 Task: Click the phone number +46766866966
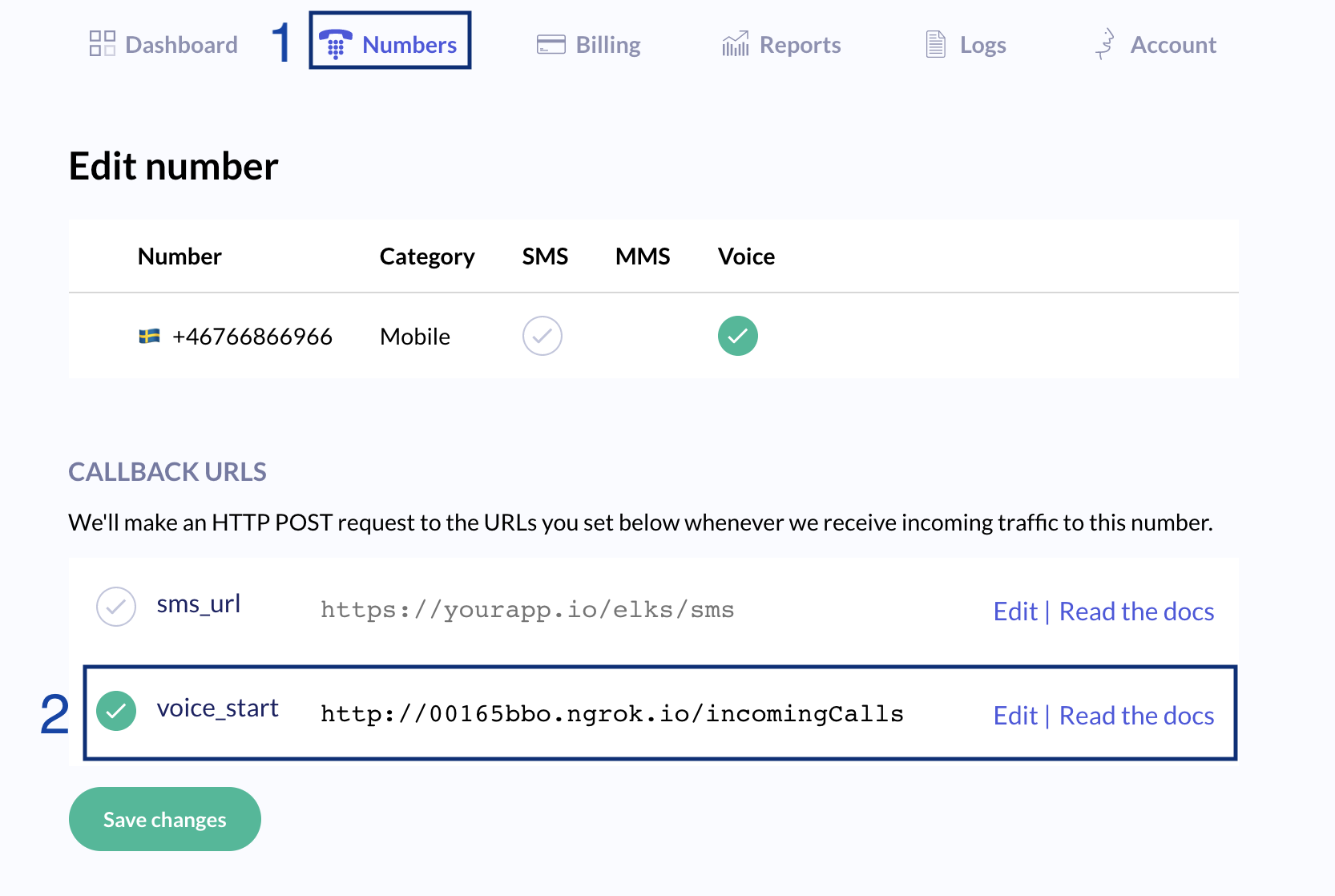click(252, 337)
